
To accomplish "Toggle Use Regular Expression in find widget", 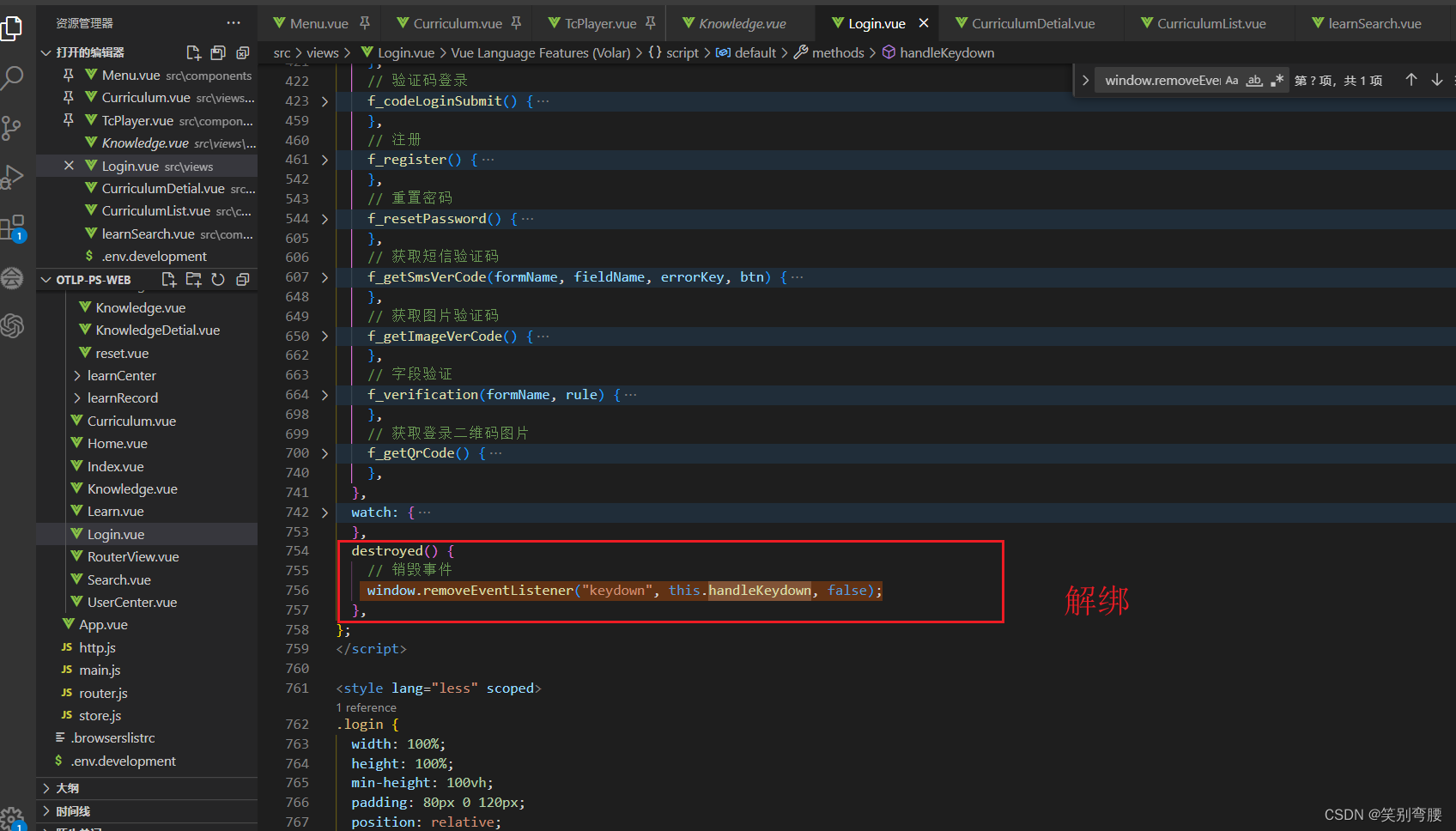I will [x=1277, y=80].
